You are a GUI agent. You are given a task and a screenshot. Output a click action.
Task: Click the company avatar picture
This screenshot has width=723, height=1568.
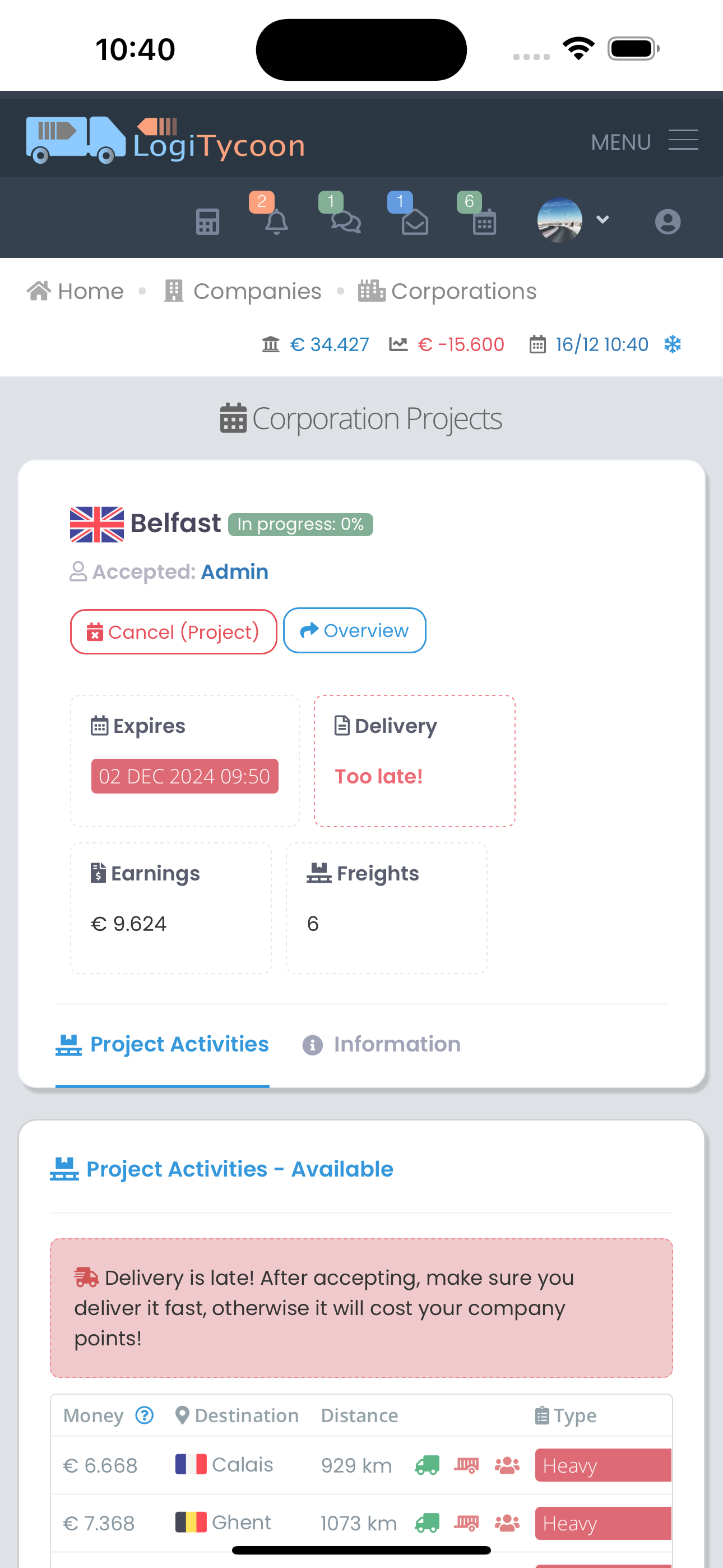tap(560, 220)
